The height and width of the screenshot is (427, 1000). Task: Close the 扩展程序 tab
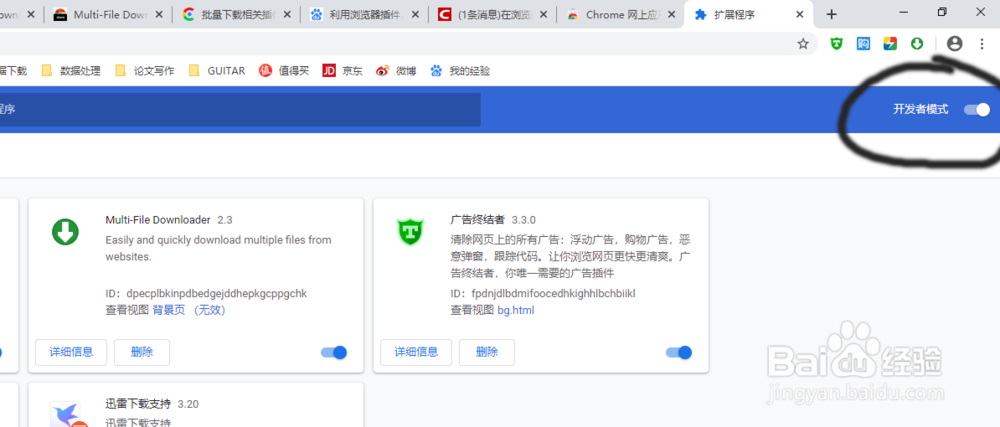click(800, 15)
